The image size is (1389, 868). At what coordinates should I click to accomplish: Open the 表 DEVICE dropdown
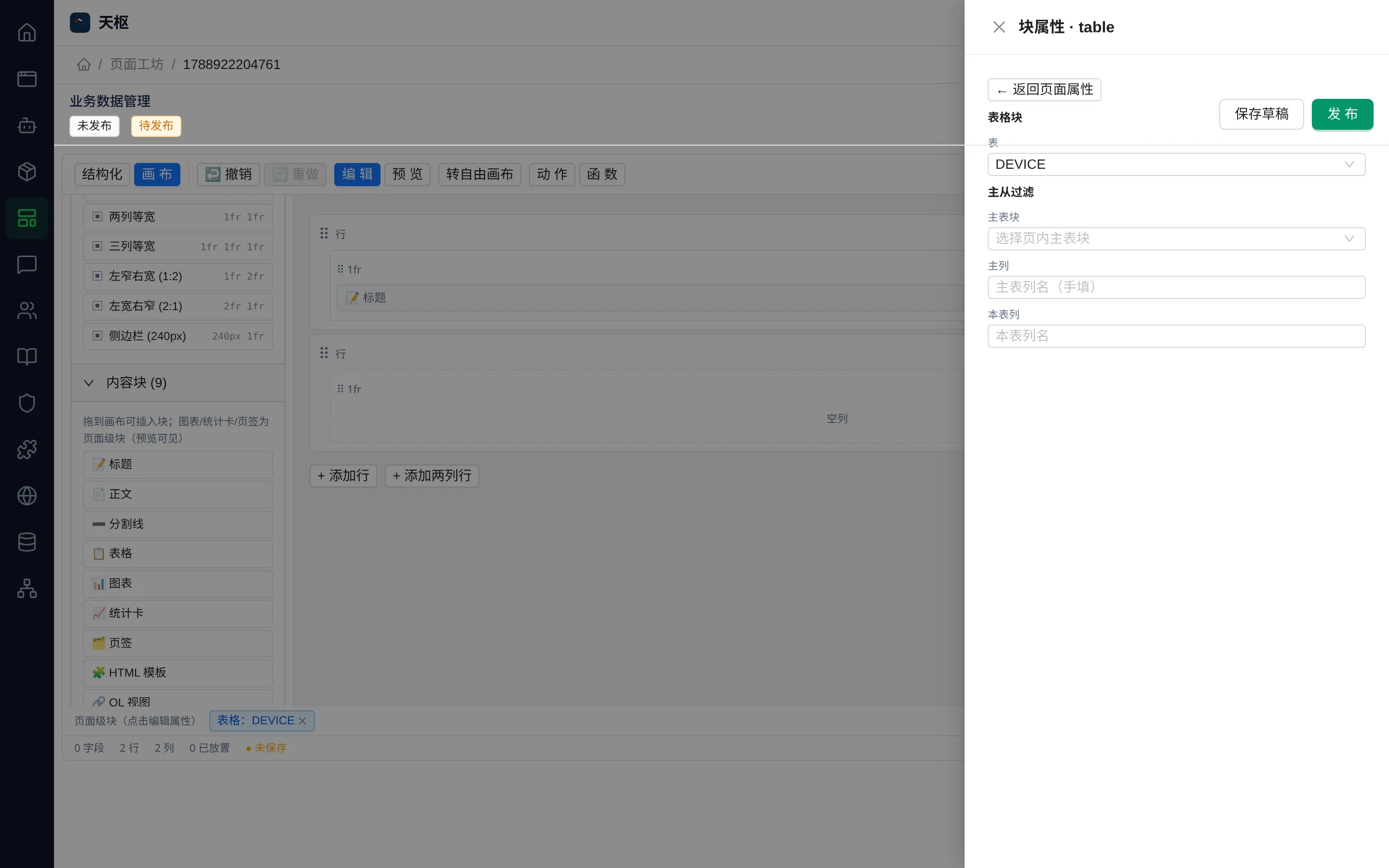click(x=1176, y=165)
